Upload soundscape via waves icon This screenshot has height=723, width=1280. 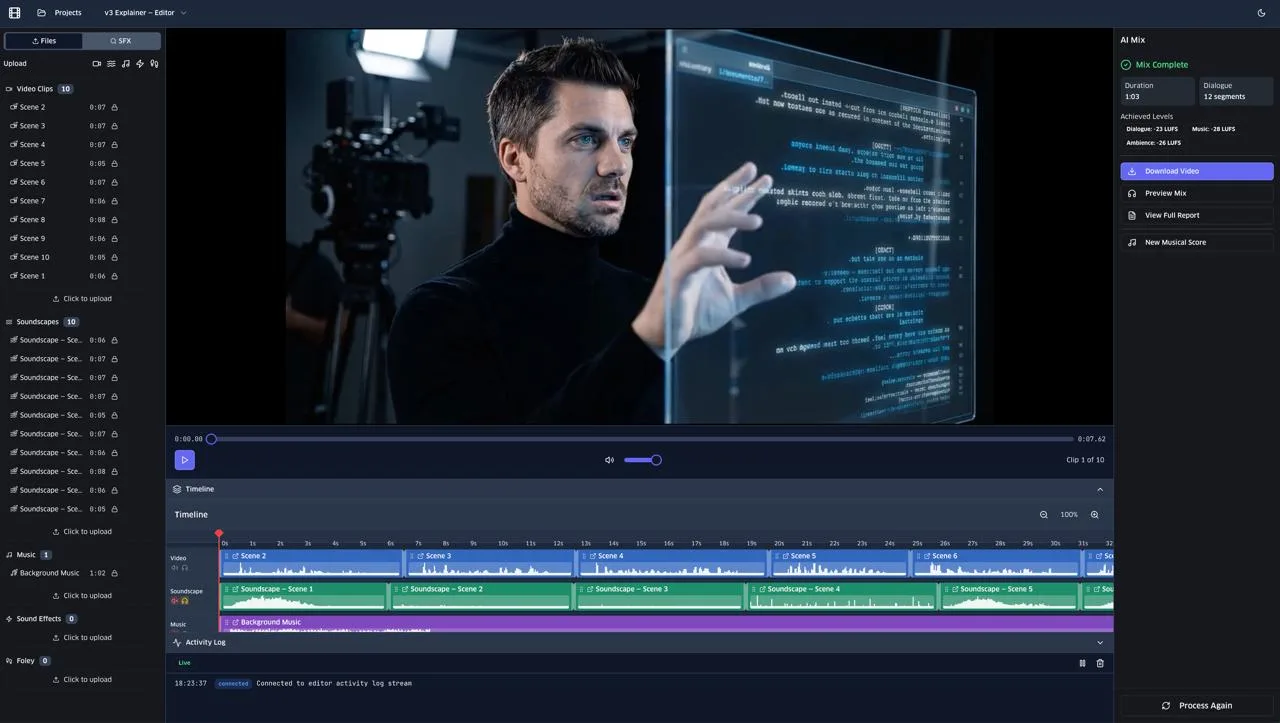111,64
